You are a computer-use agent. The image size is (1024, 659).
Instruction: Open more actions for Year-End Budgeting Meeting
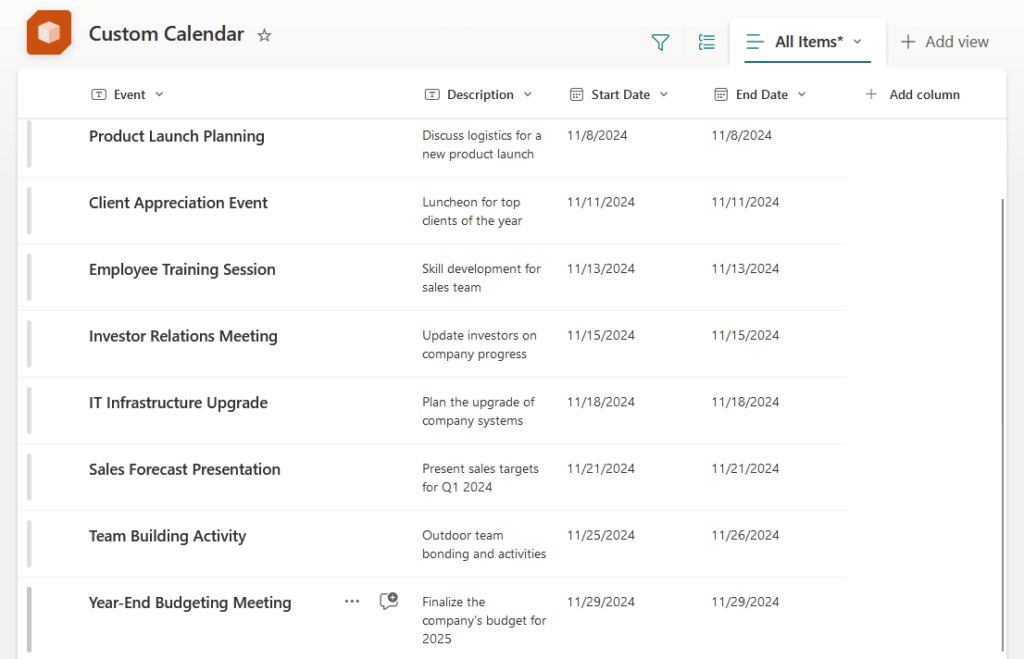coord(352,601)
